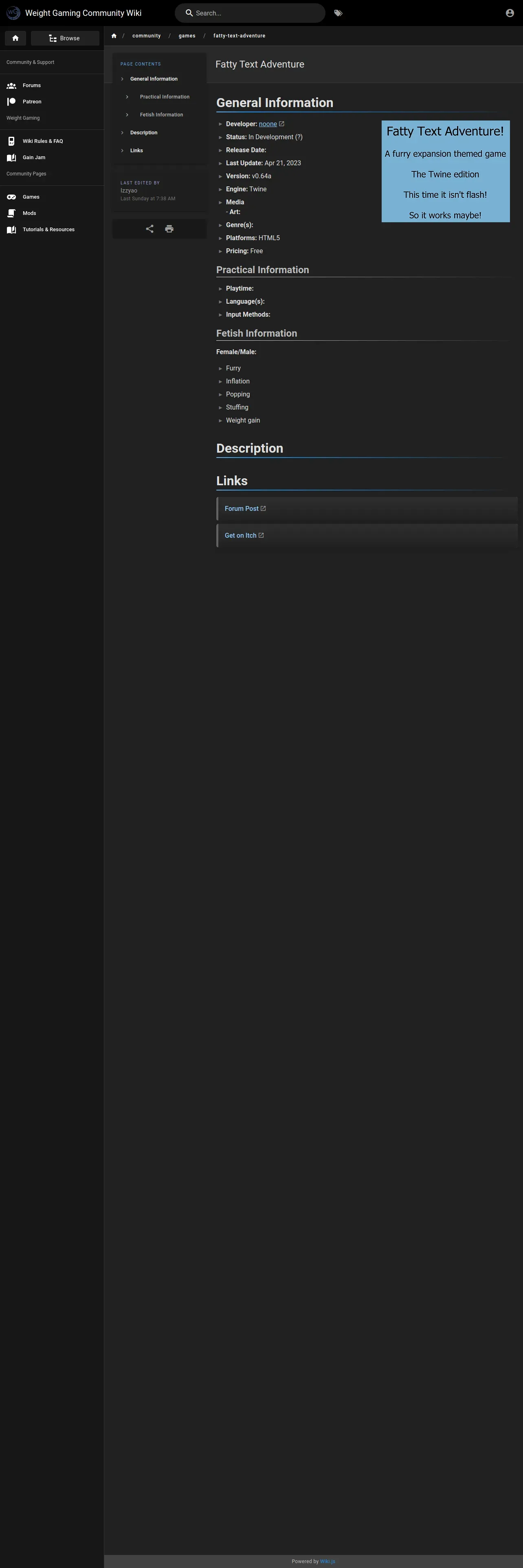
Task: Navigate to the games breadcrumb
Action: pyautogui.click(x=187, y=36)
